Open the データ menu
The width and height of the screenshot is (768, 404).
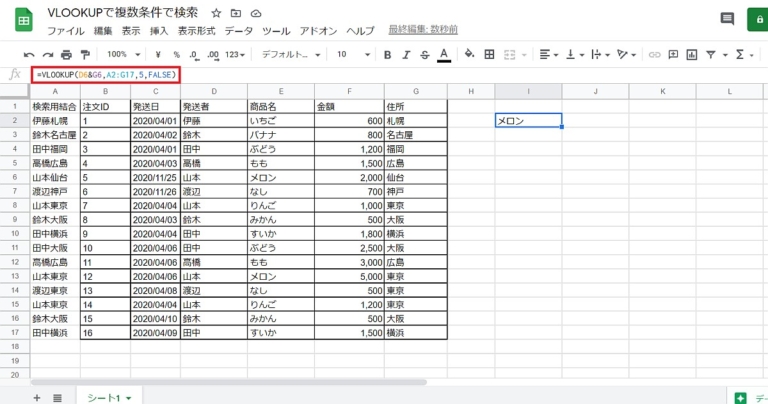tap(239, 31)
